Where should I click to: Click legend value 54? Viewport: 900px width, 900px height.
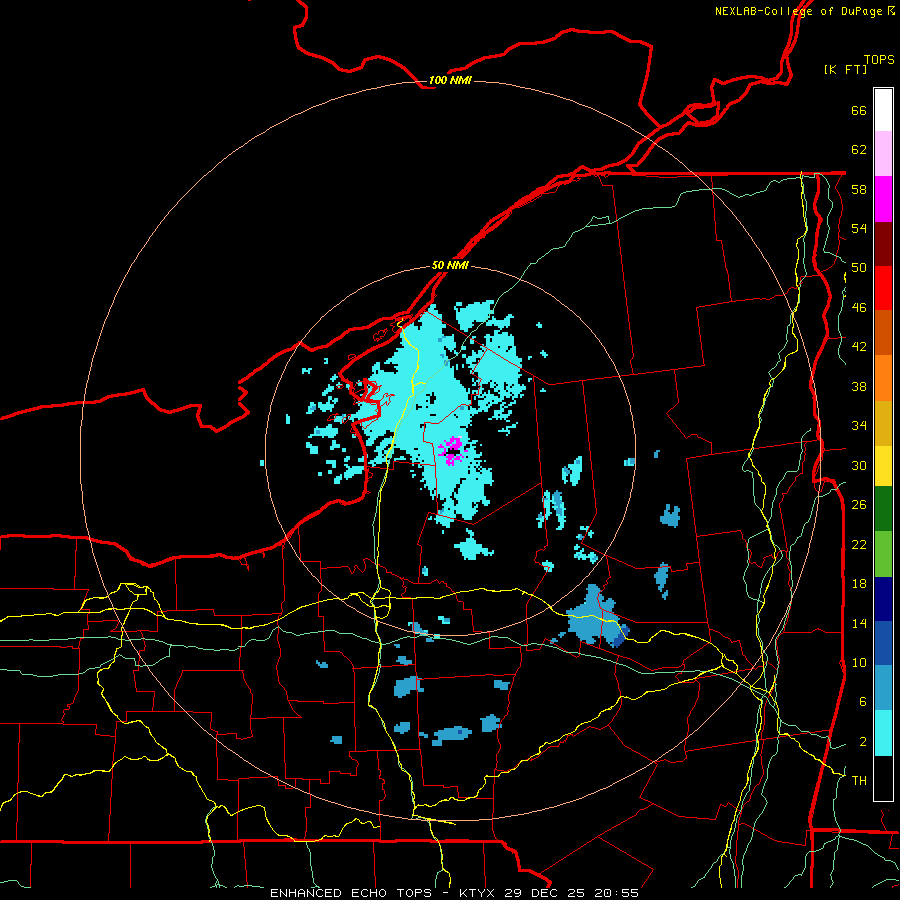859,228
